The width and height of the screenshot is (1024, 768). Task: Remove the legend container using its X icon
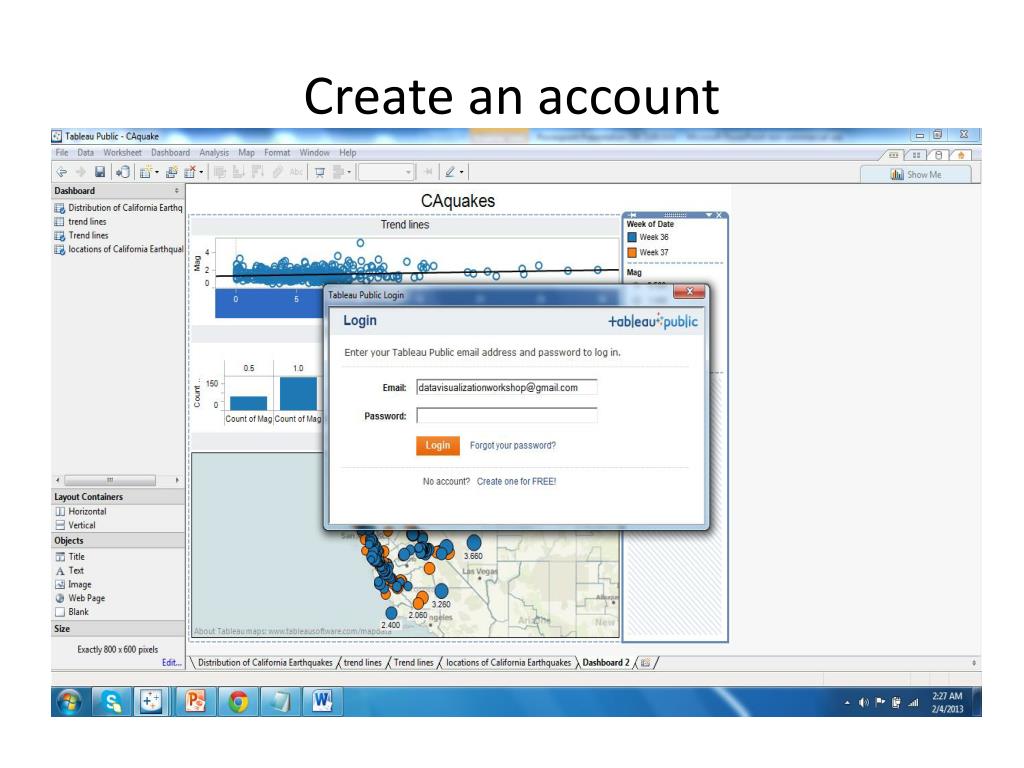tap(719, 215)
